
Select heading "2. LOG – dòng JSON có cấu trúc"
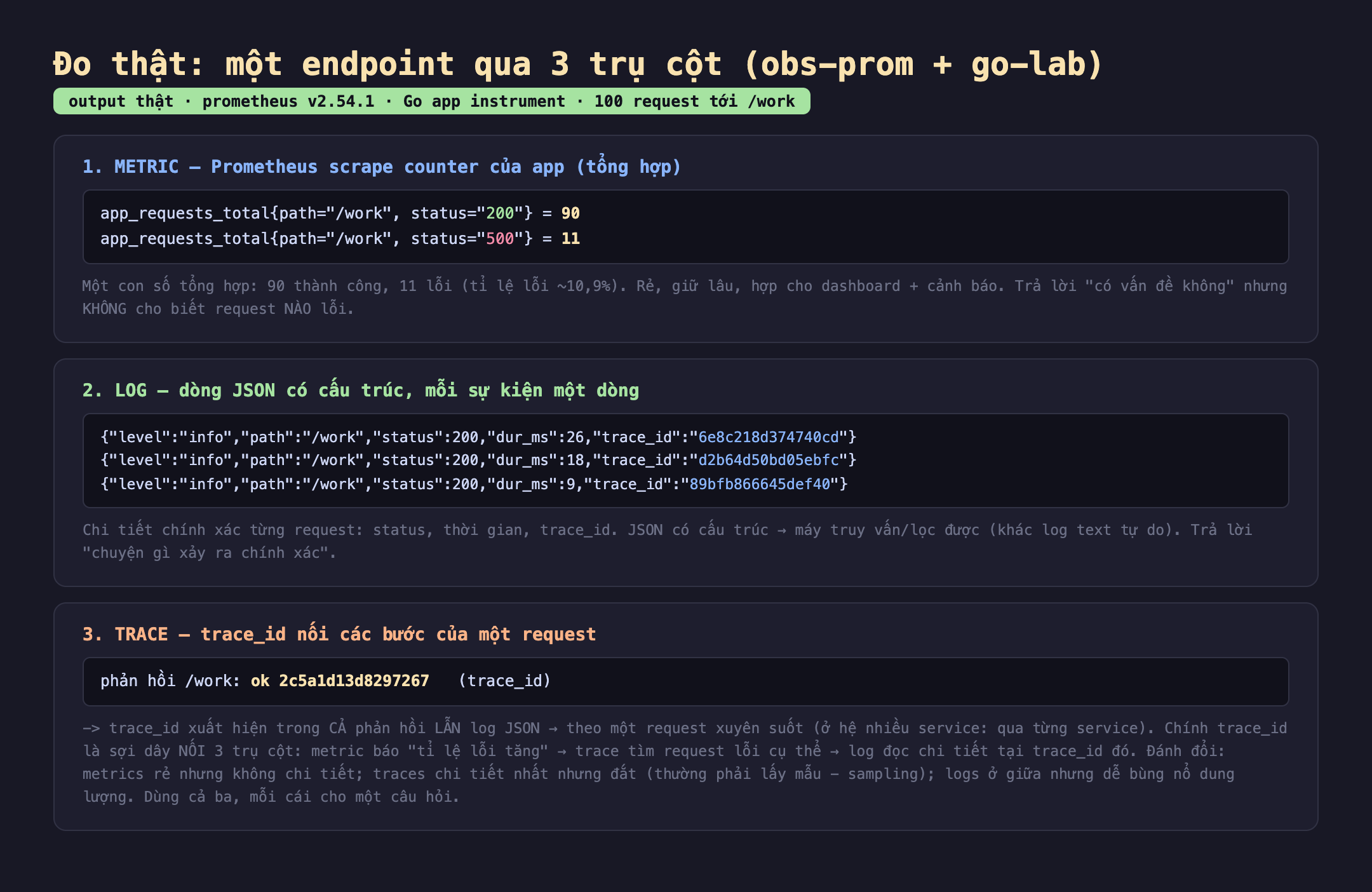(x=361, y=390)
